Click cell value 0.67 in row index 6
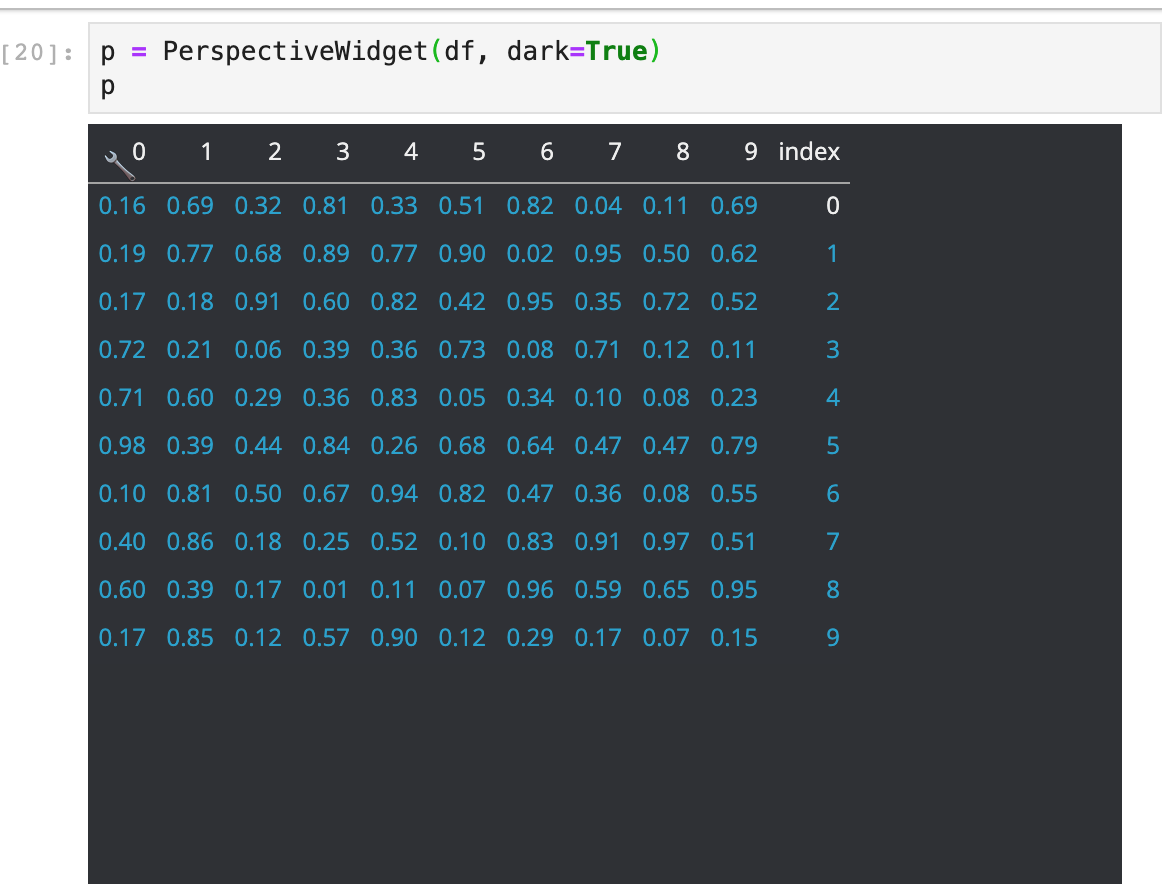The image size is (1162, 884). point(326,493)
